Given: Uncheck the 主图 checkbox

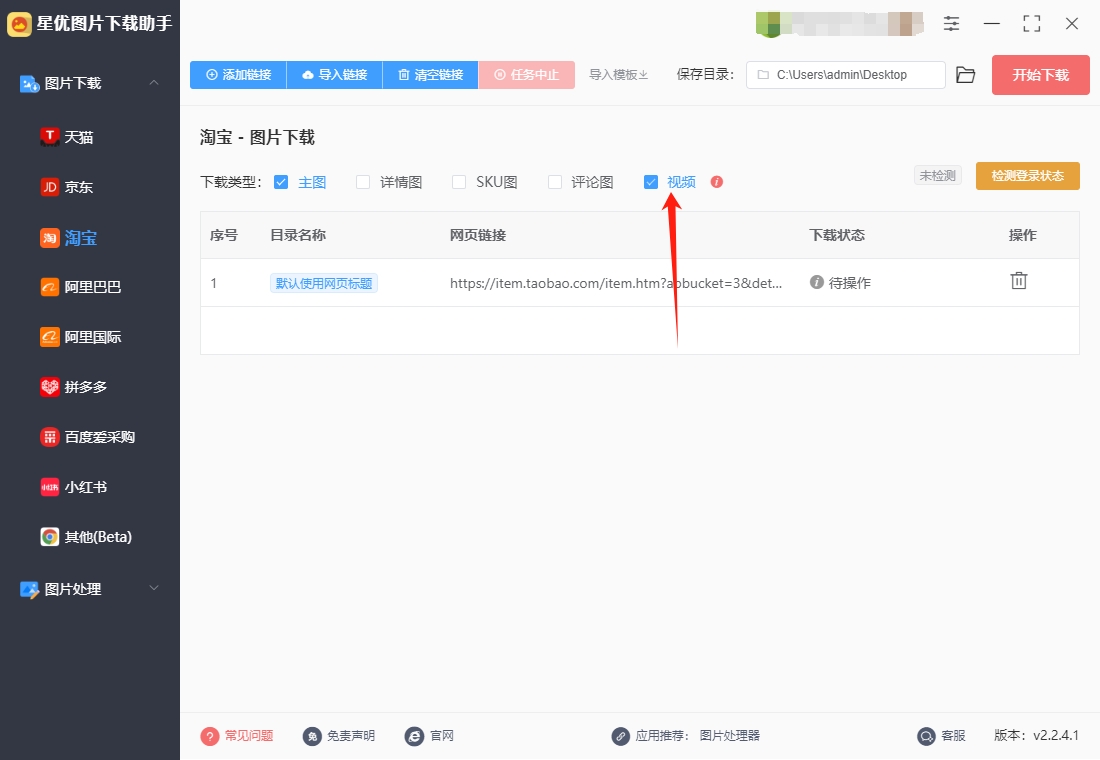Looking at the screenshot, I should coord(281,182).
